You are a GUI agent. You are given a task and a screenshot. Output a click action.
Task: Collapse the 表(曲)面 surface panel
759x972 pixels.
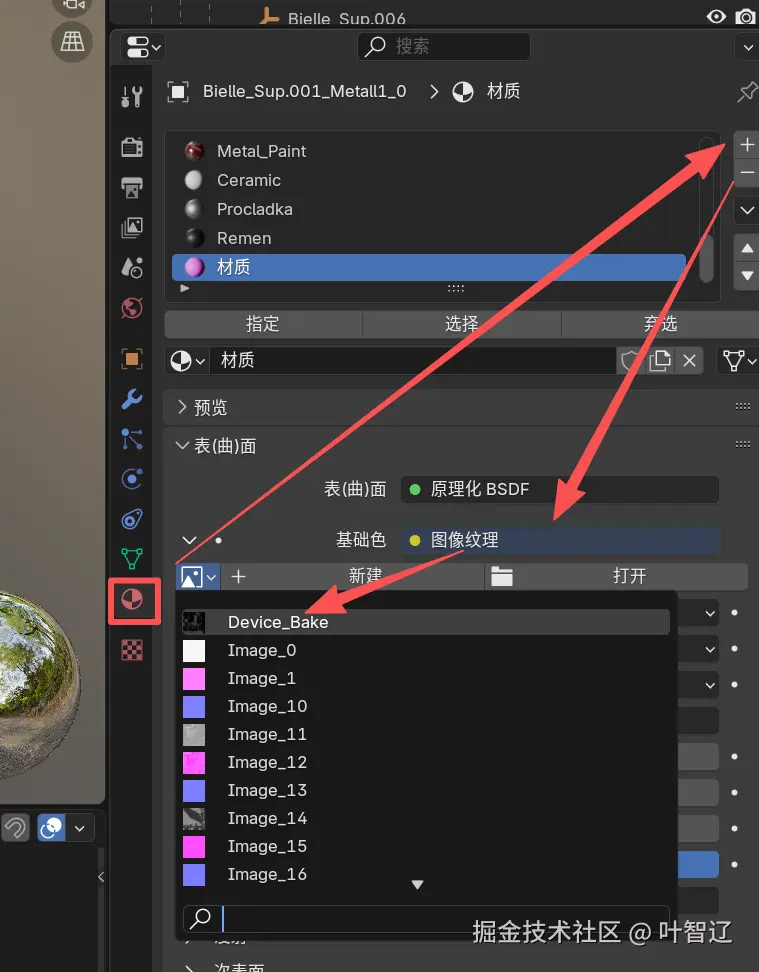click(x=216, y=446)
